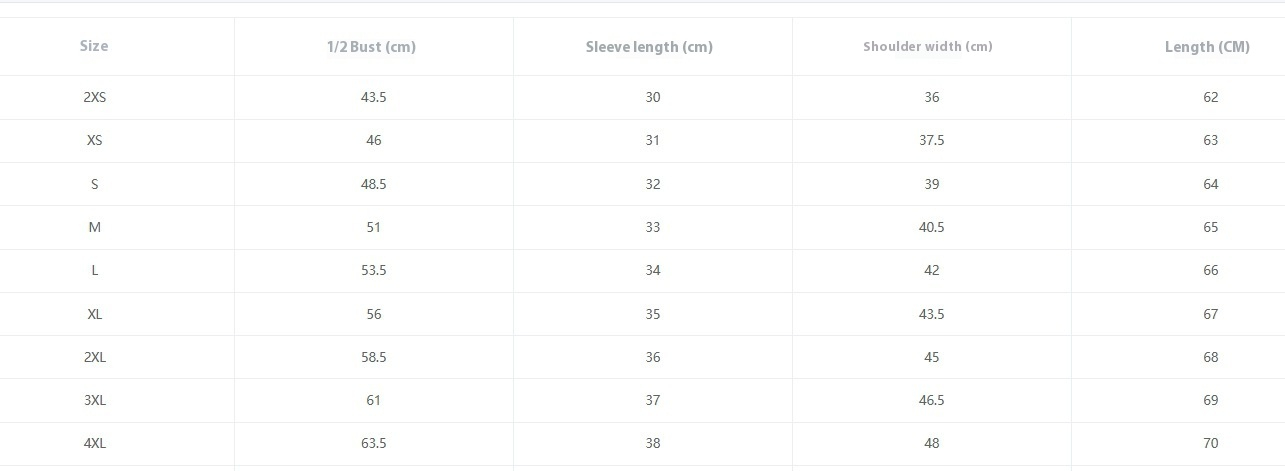
Task: Select the 1/2 Bust (cm) header
Action: (x=371, y=47)
